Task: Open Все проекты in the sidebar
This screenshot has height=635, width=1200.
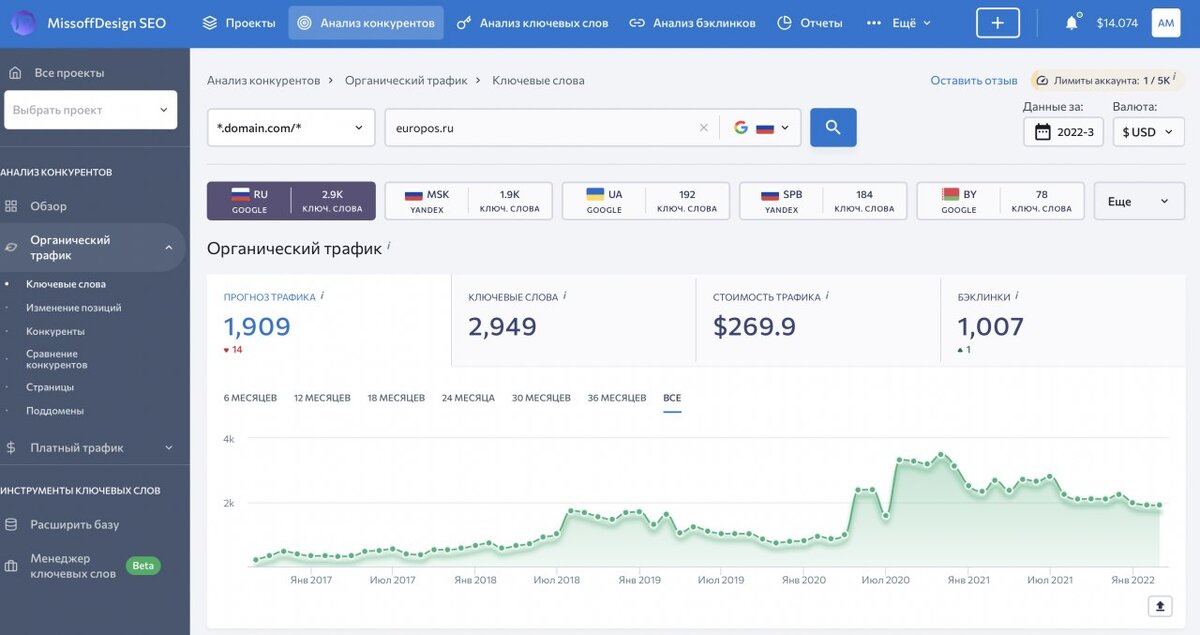Action: [x=69, y=73]
